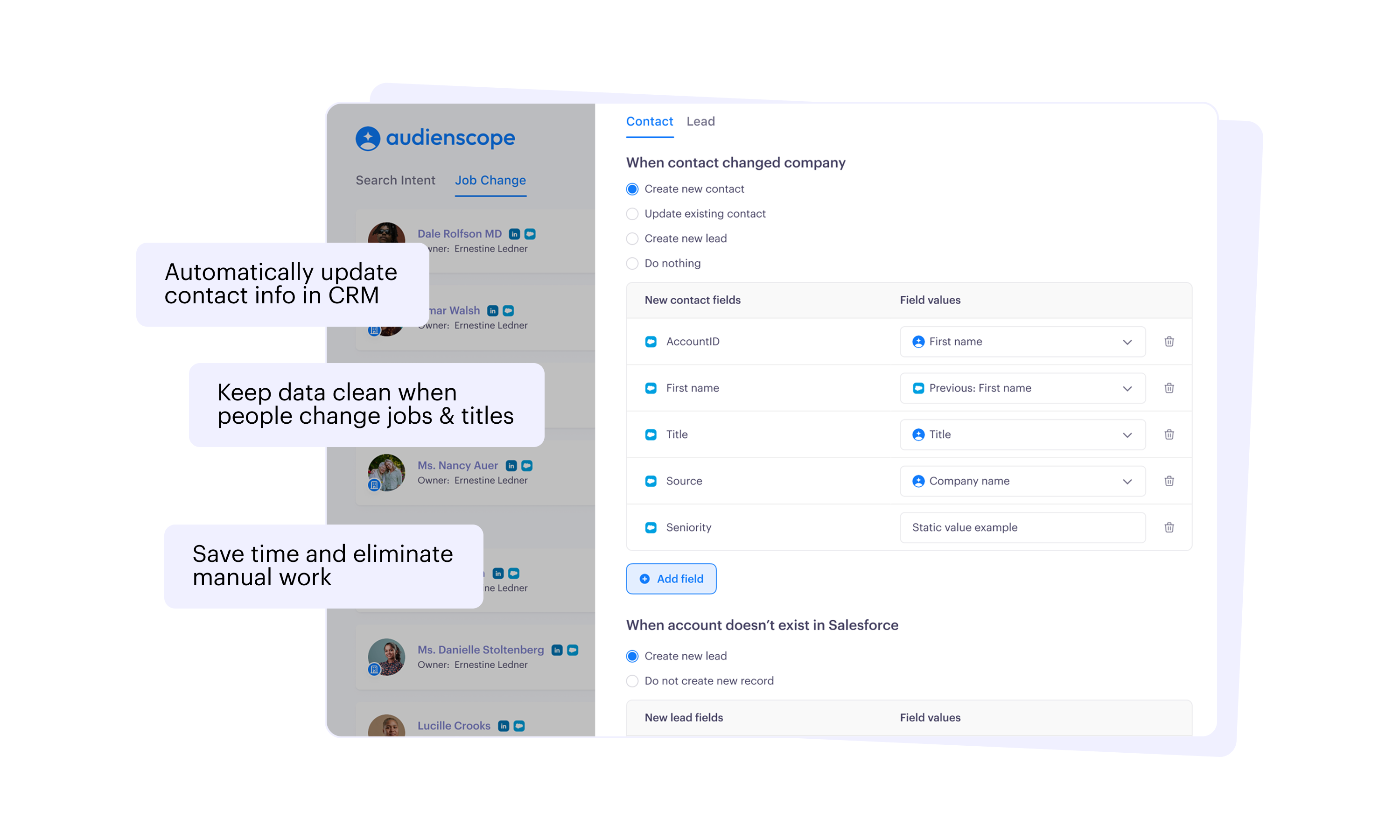Screen dimensions: 1400x840
Task: Click 'When account doesn't exist in Salesforce' heading
Action: [x=762, y=625]
